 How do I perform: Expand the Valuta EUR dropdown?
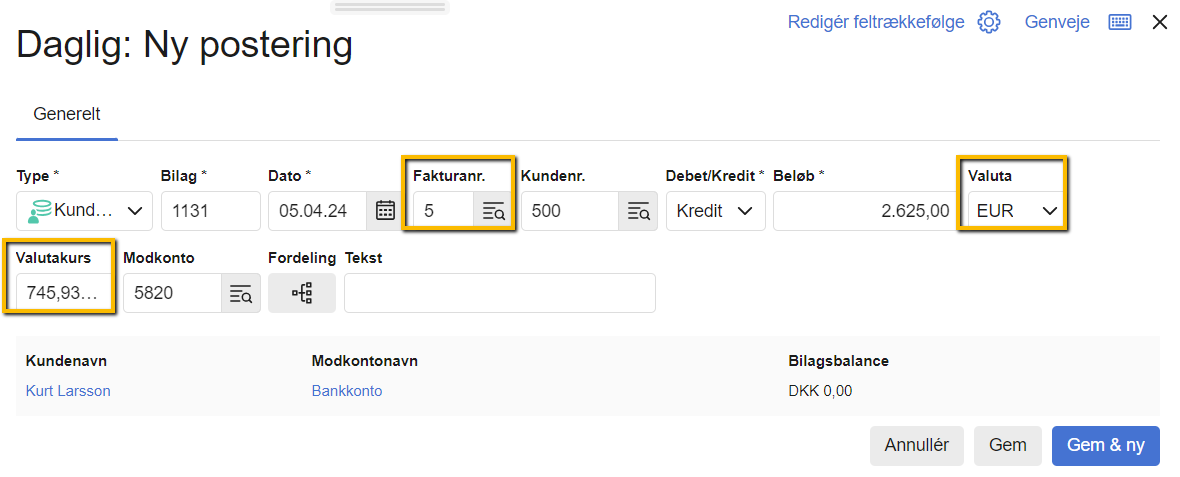1014,211
